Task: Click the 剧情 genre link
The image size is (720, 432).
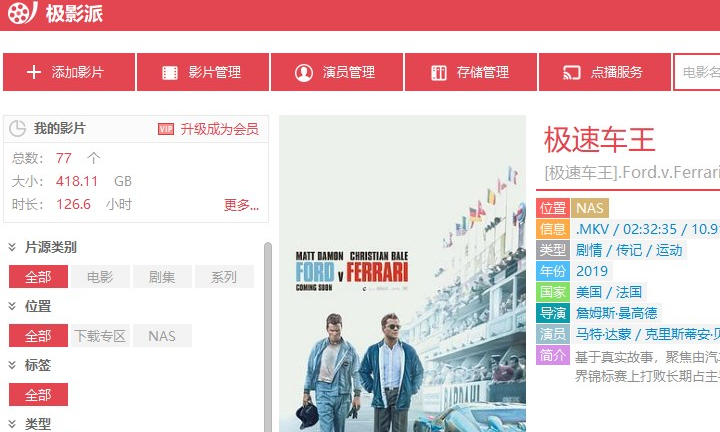Action: pyautogui.click(x=589, y=250)
